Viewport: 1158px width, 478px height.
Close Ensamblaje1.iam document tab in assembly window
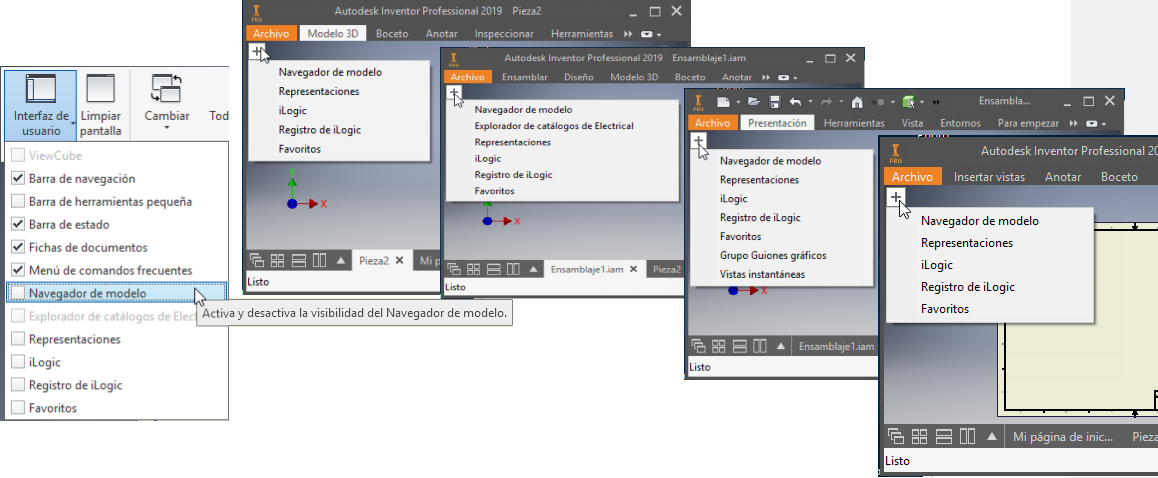pyautogui.click(x=633, y=270)
